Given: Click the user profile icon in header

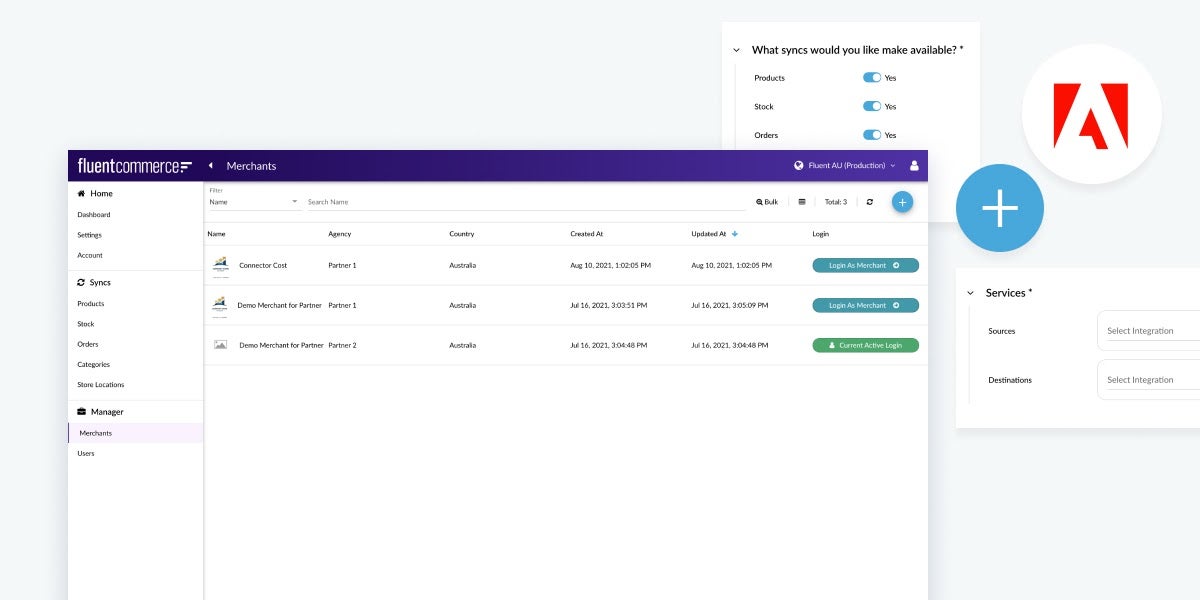Looking at the screenshot, I should tap(914, 166).
